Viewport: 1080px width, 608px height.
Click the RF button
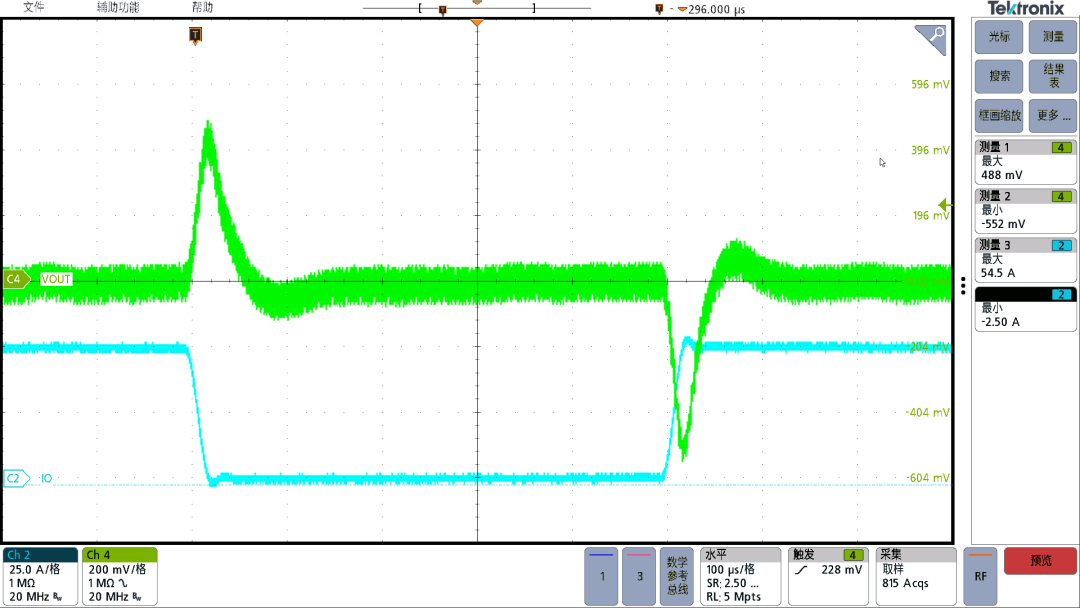pos(980,576)
